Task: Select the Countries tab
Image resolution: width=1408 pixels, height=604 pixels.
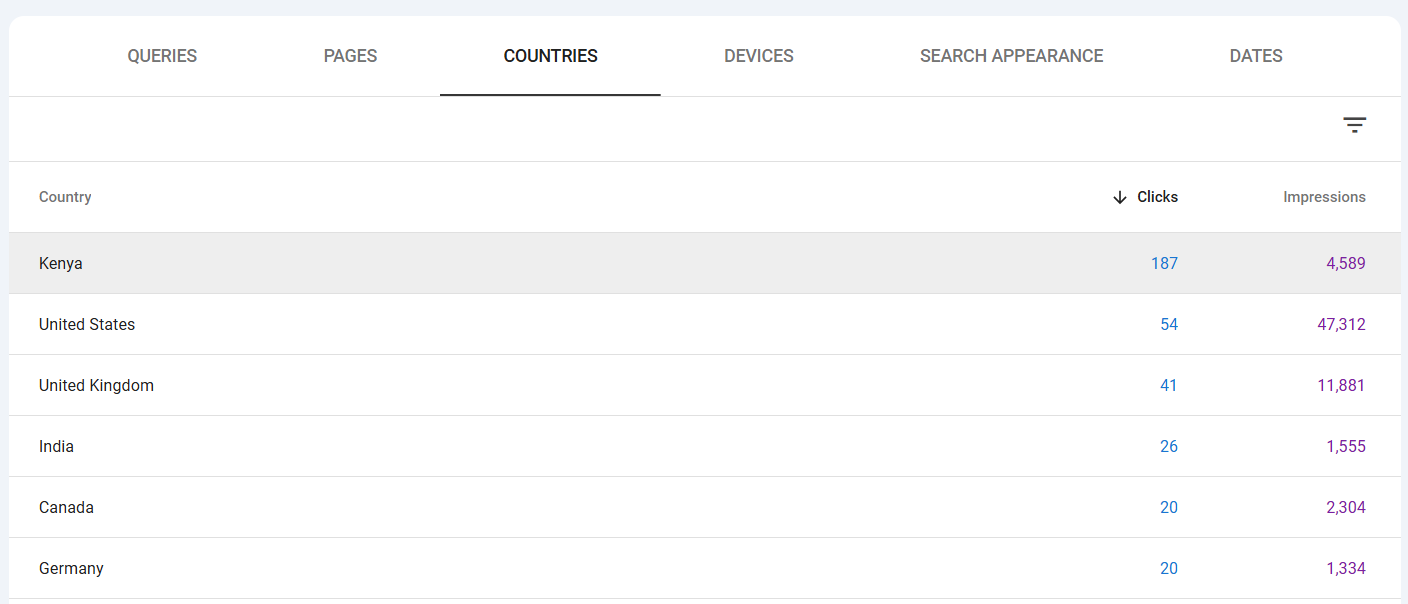Action: point(550,56)
